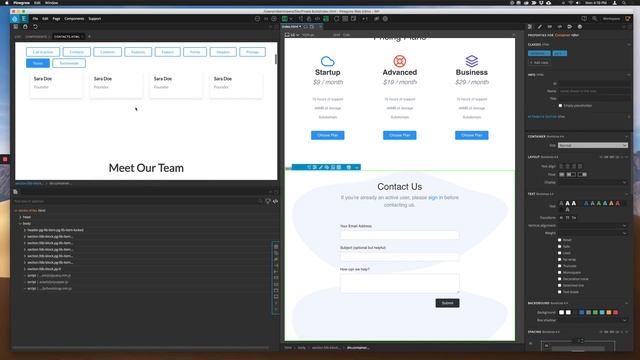Click the book icon left of the search magnifier
Screen dimensions: 640x360
click(x=584, y=18)
